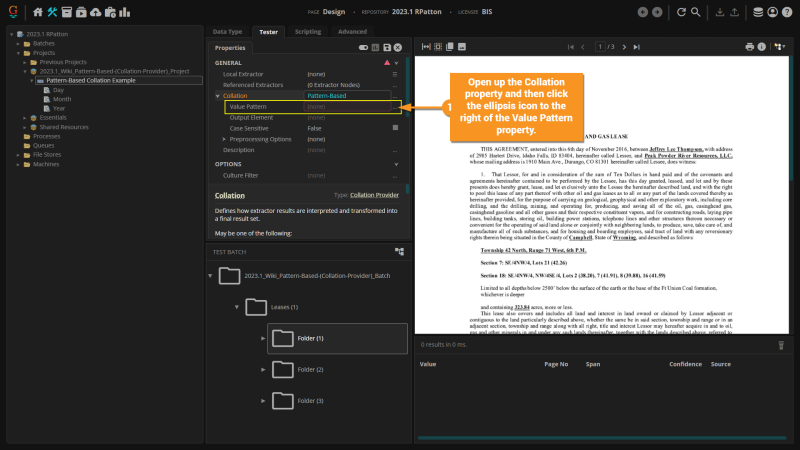
Task: Expand the Essentials node
Action: (25, 117)
